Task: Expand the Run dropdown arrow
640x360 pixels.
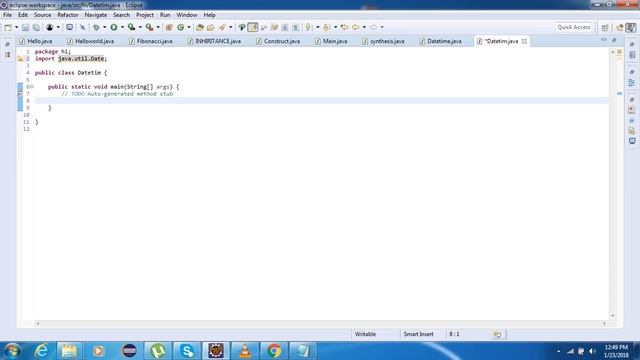Action: pyautogui.click(x=122, y=27)
